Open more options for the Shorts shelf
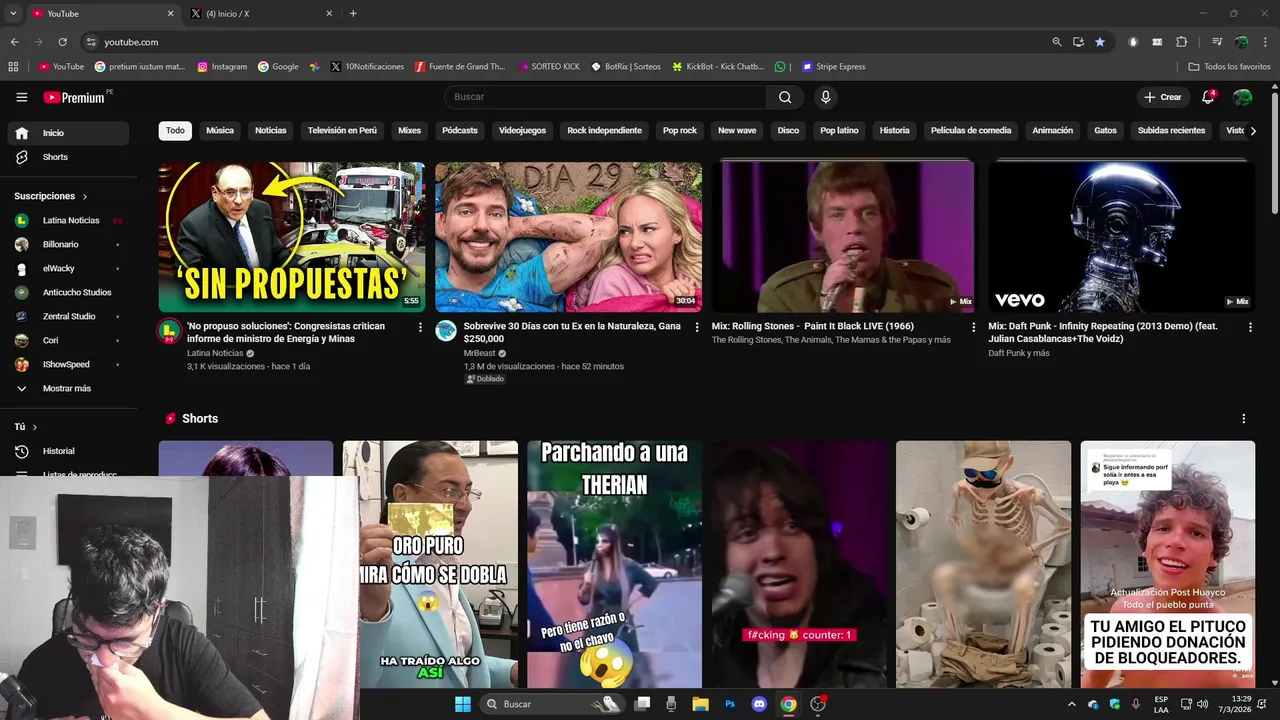The height and width of the screenshot is (720, 1280). click(x=1244, y=419)
